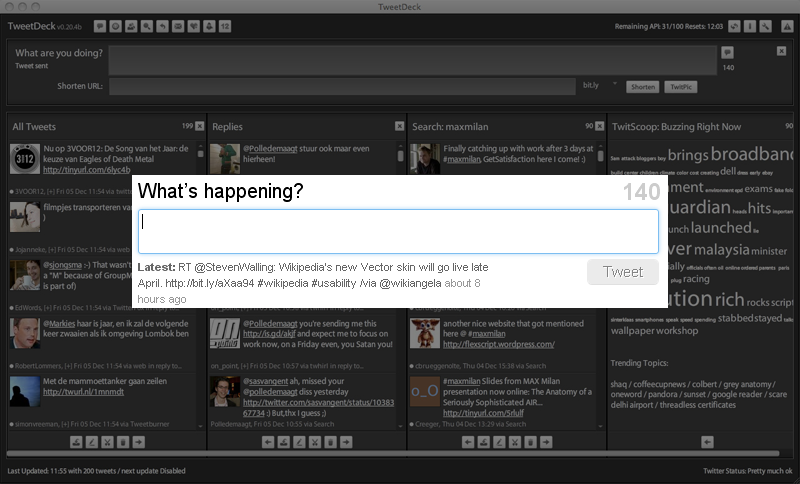
Task: Click the refresh icon near Remaining API
Action: click(734, 26)
